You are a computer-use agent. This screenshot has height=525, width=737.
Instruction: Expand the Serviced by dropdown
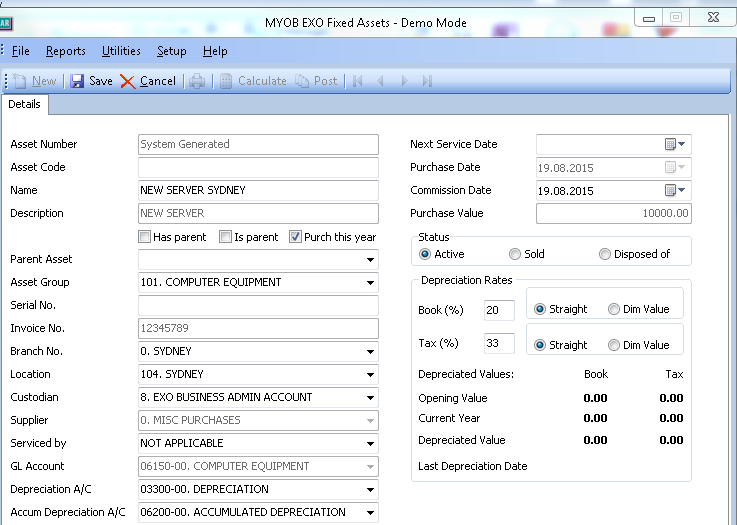[370, 444]
